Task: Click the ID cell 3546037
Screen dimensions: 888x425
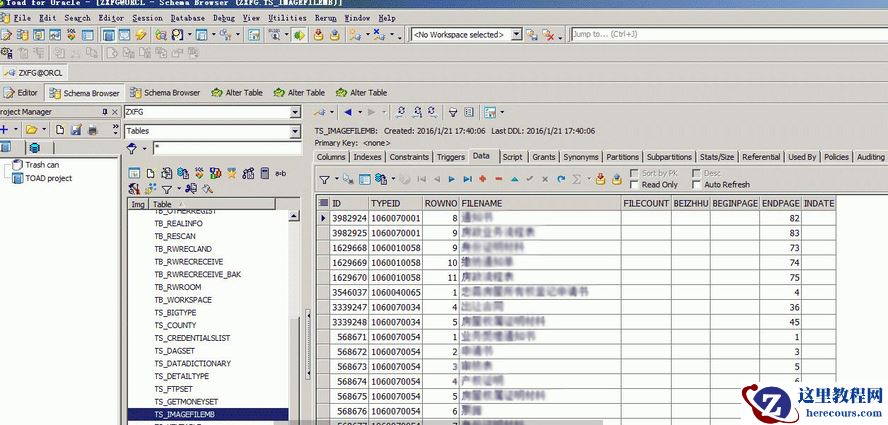Action: (x=349, y=292)
